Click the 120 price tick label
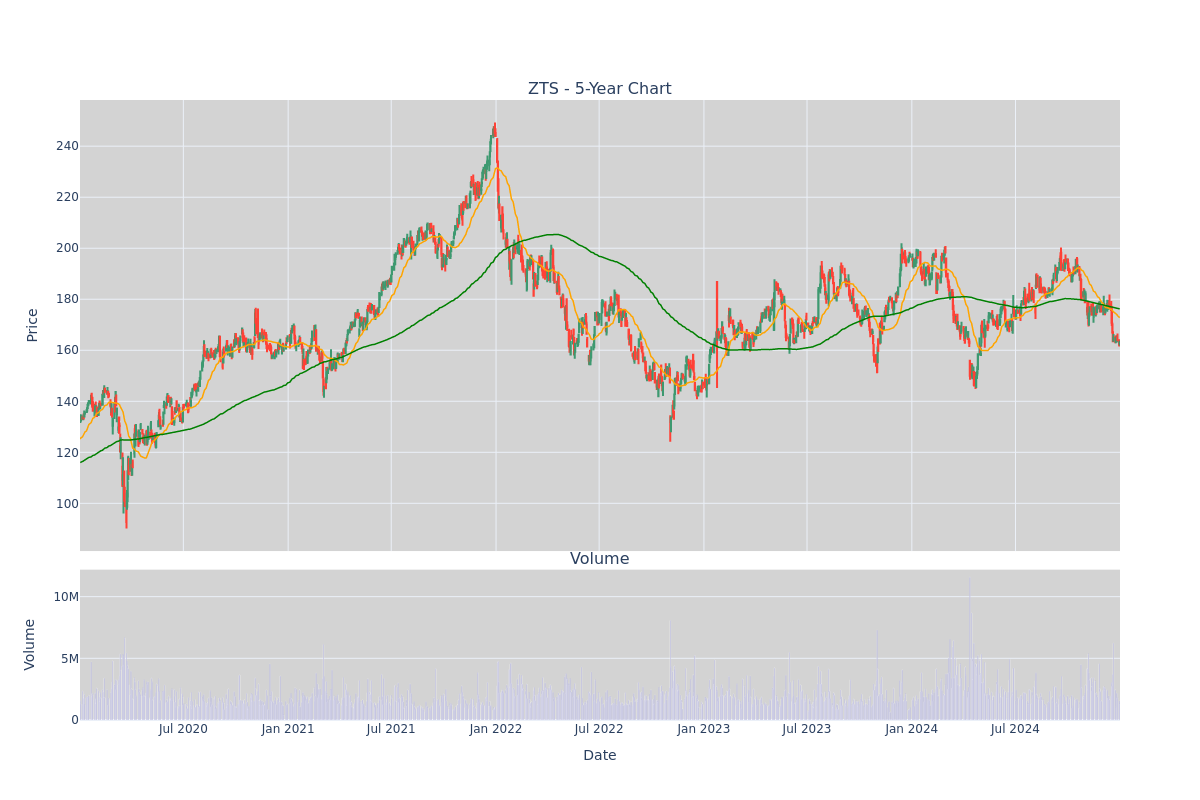This screenshot has height=800, width=1200. pos(67,453)
